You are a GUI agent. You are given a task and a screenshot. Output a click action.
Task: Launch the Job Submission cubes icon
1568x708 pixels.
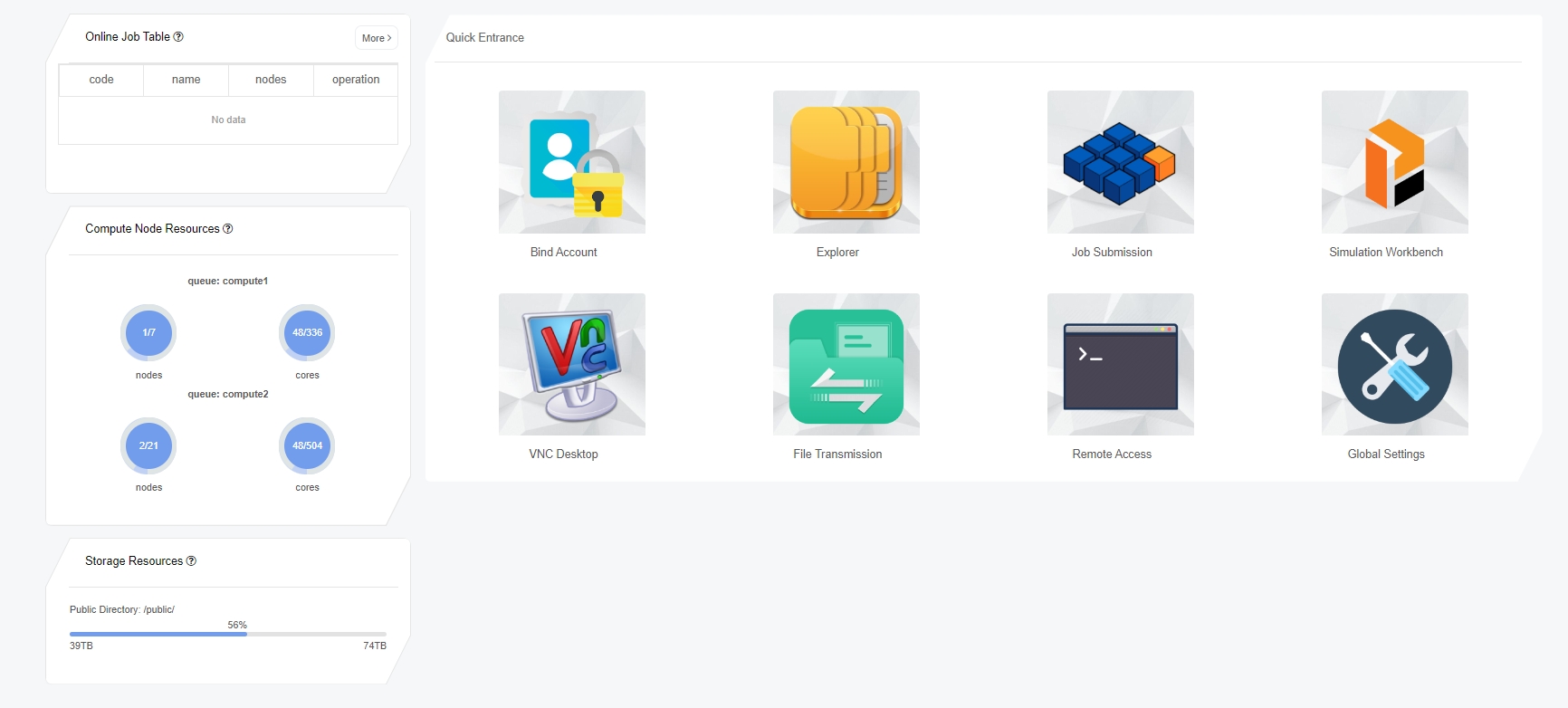(1121, 162)
